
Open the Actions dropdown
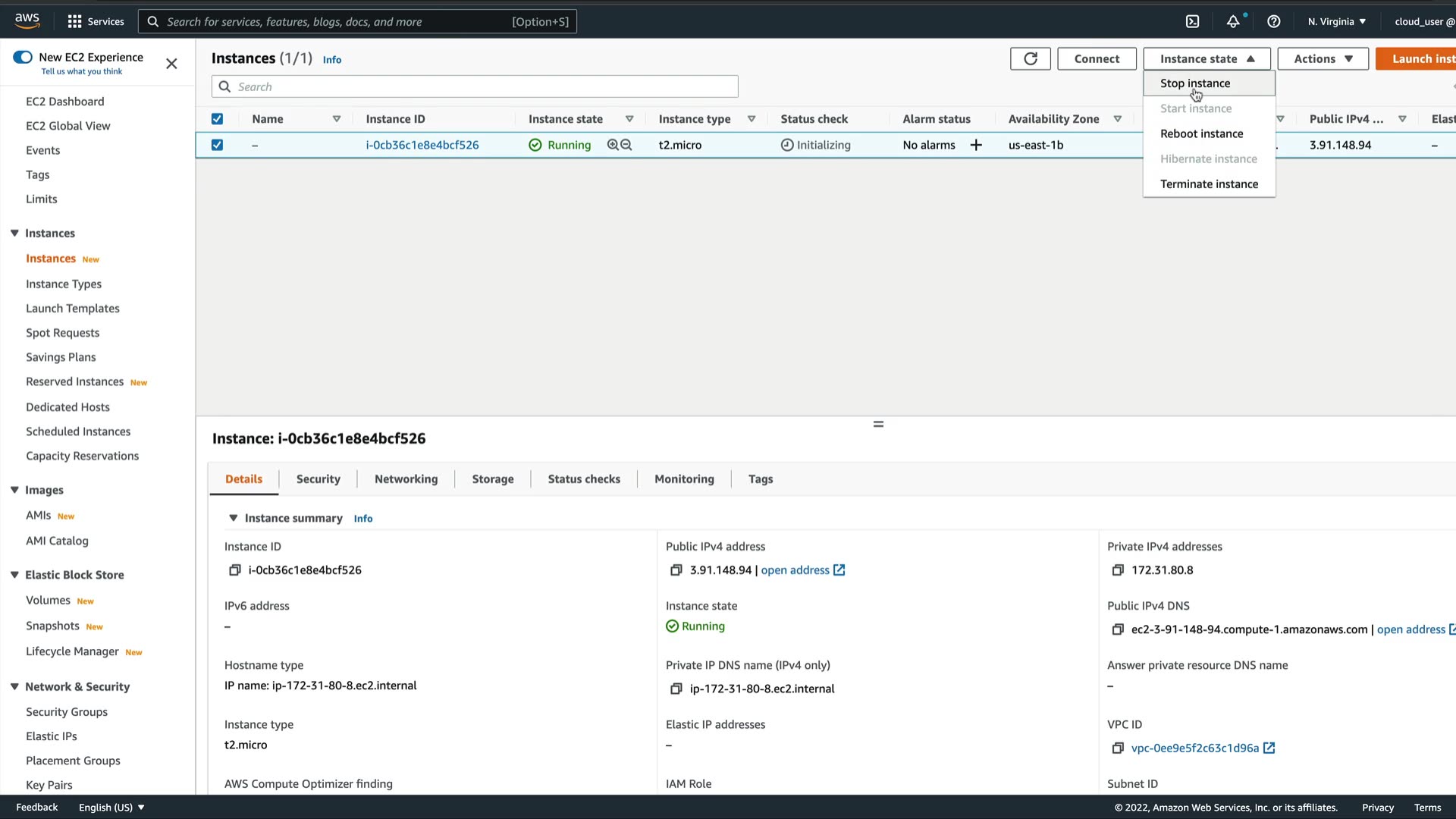click(1323, 58)
